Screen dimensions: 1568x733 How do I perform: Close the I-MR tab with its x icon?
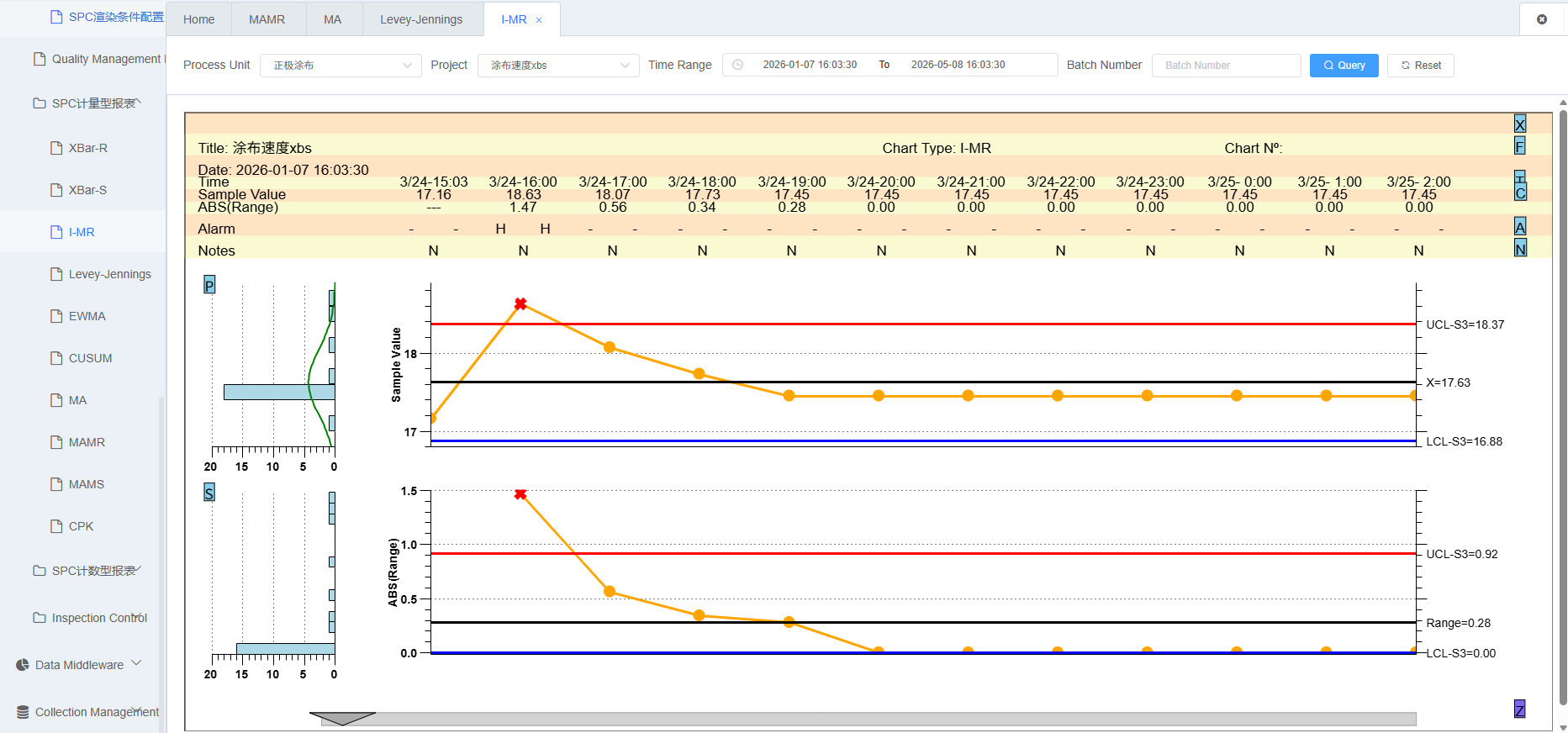click(x=539, y=20)
